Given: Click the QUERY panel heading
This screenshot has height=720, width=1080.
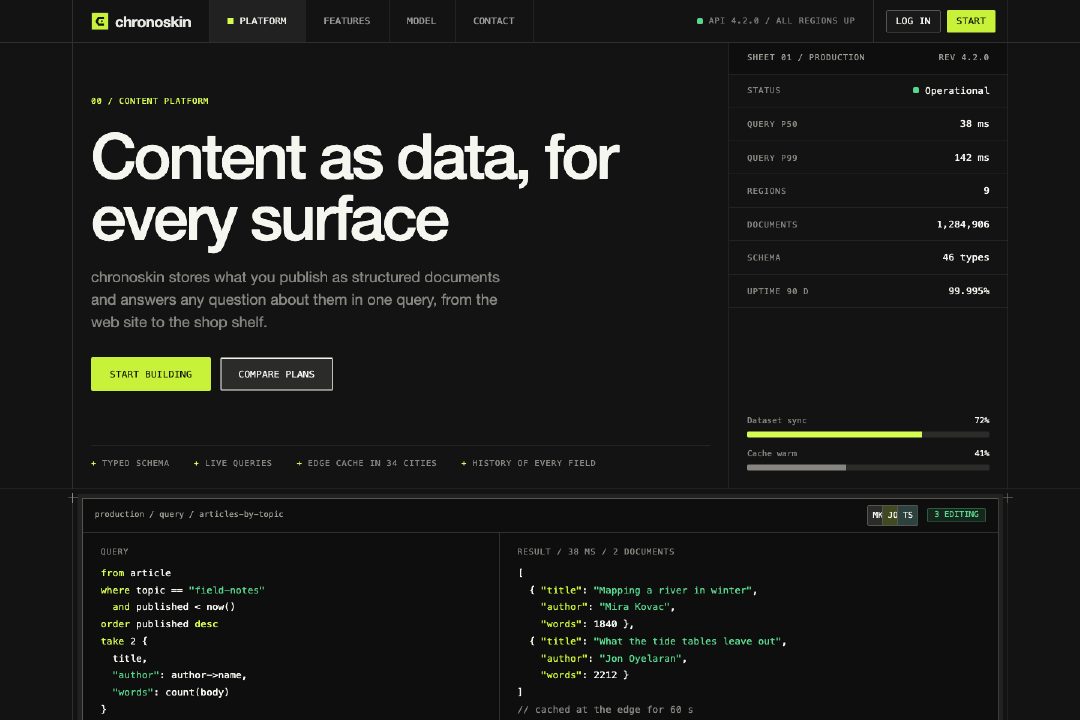Looking at the screenshot, I should tap(114, 552).
